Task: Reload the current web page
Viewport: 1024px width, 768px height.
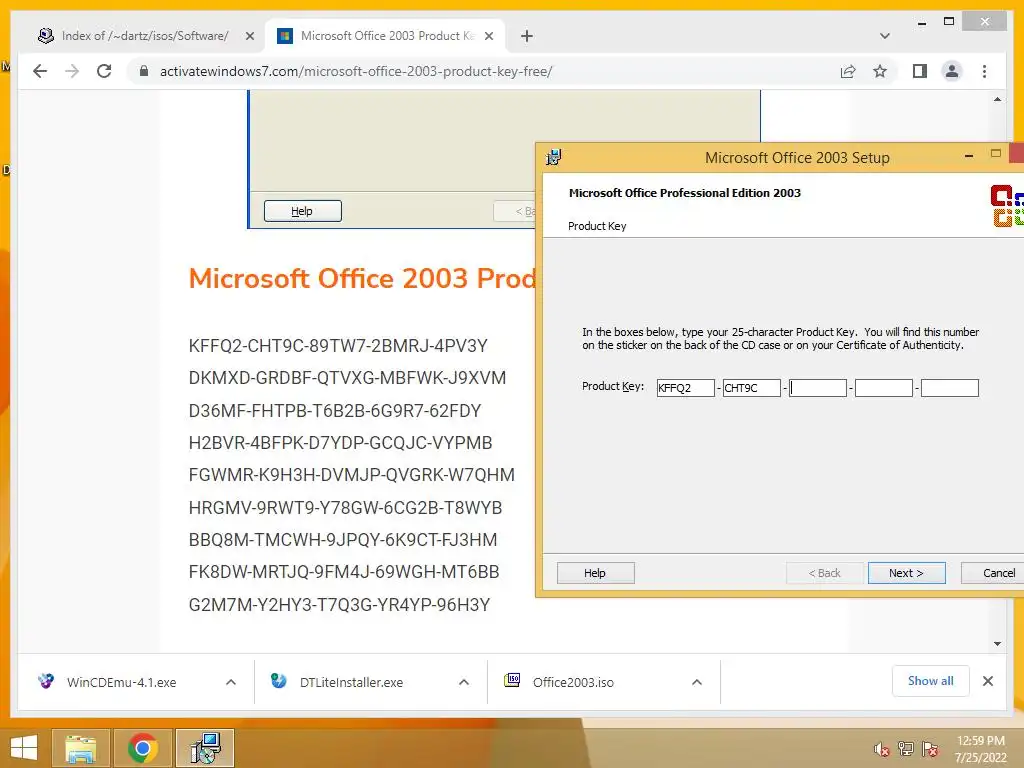Action: click(x=104, y=71)
